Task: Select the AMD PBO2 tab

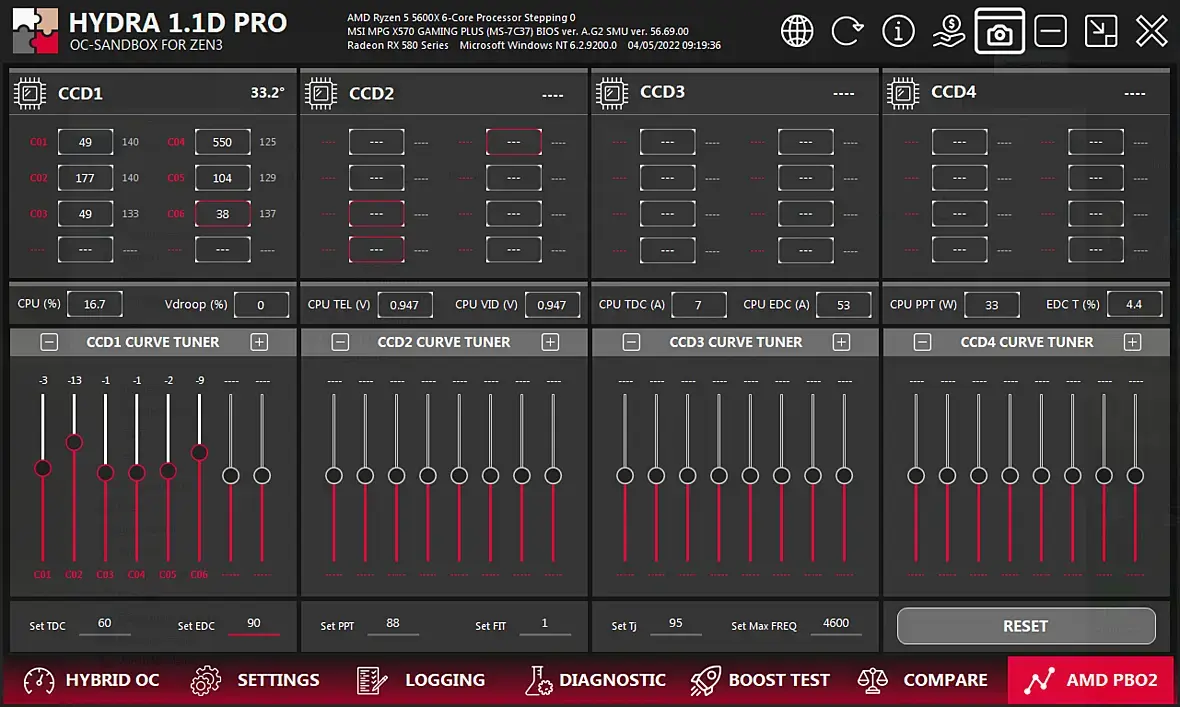Action: [1090, 680]
